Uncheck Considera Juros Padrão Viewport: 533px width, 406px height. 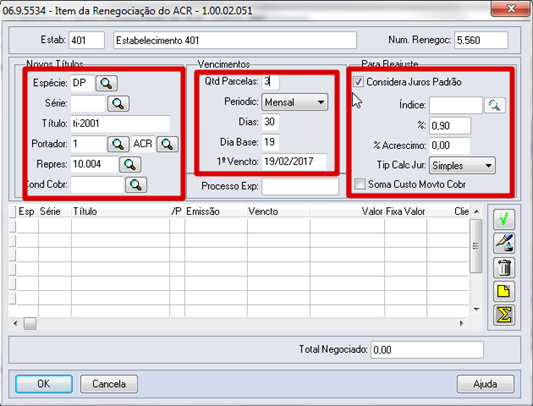[x=358, y=82]
